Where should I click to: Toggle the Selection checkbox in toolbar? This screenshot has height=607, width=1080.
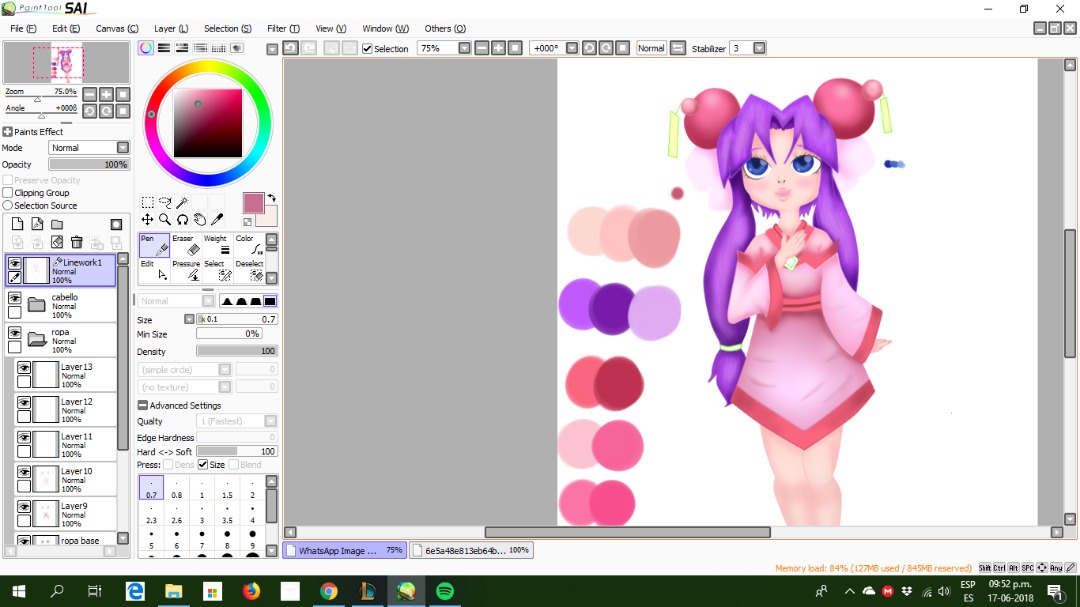pos(367,48)
